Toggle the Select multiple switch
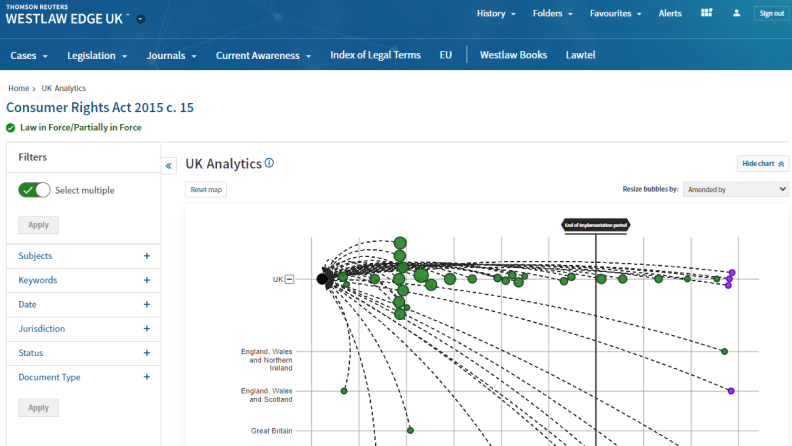The height and width of the screenshot is (446, 792). pos(34,190)
